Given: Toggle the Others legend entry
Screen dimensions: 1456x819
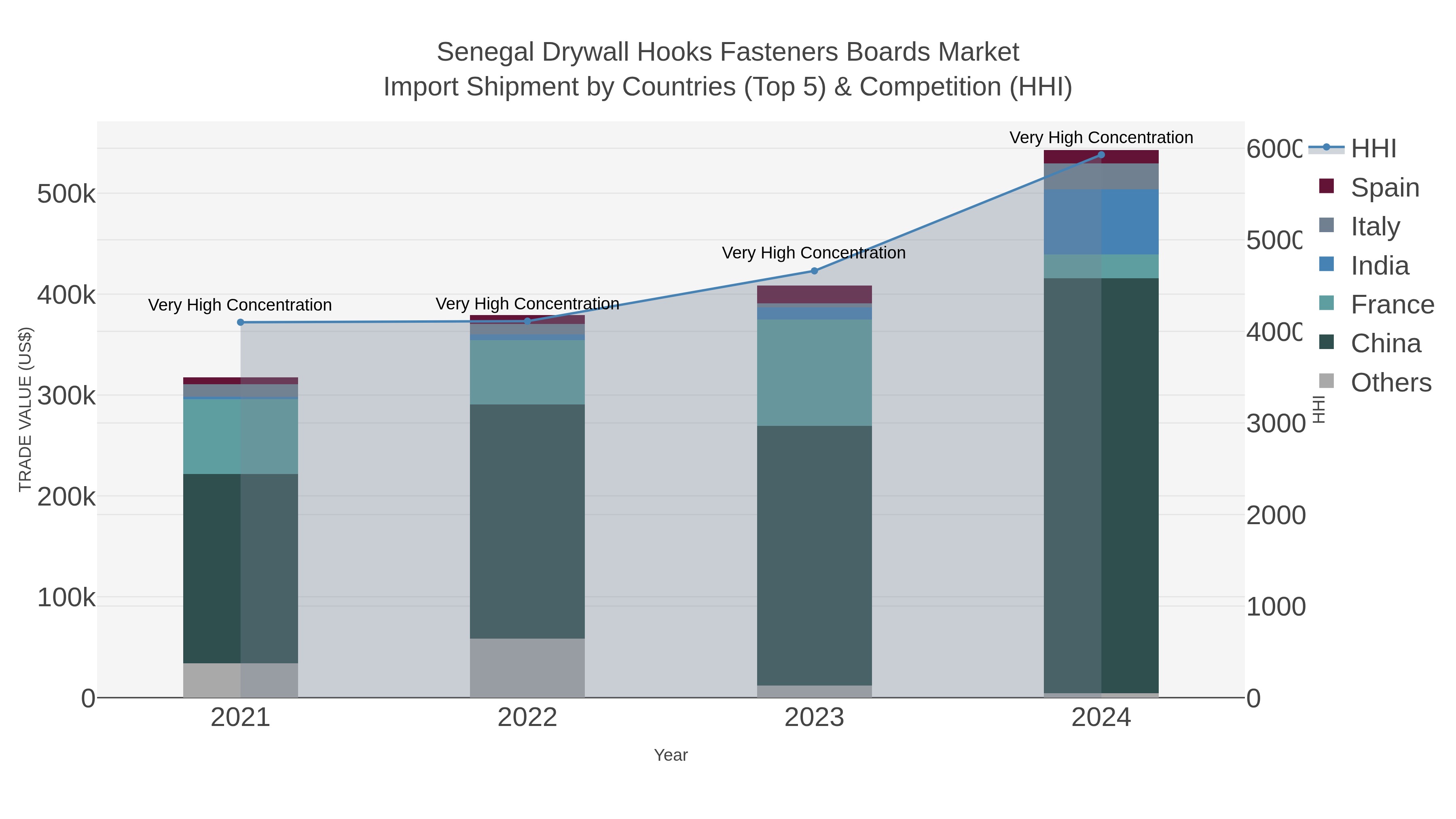Looking at the screenshot, I should point(1375,382).
